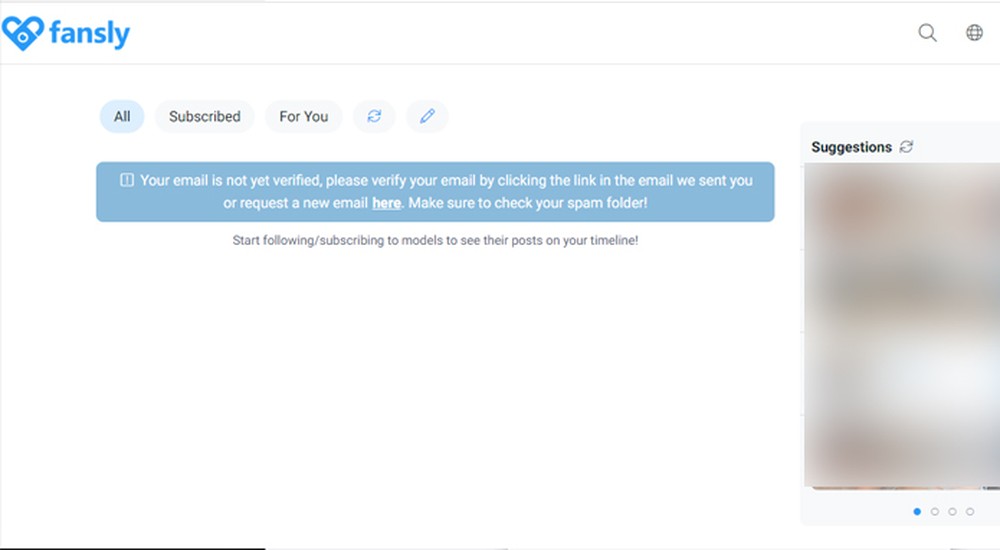
Task: Click the Suggestions heading
Action: tap(851, 147)
